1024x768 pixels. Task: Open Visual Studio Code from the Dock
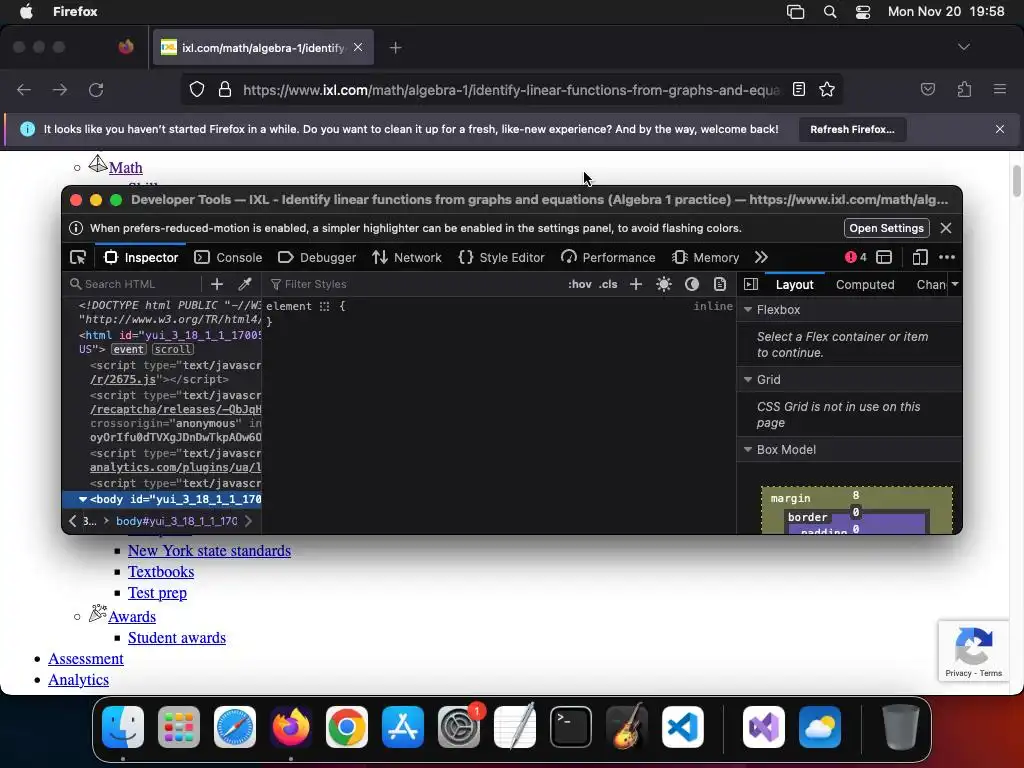tap(682, 727)
